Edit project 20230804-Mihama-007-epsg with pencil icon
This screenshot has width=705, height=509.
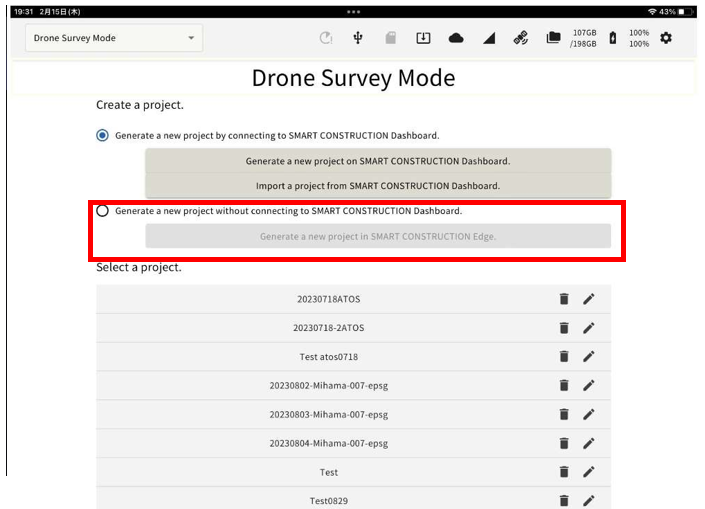(x=589, y=443)
